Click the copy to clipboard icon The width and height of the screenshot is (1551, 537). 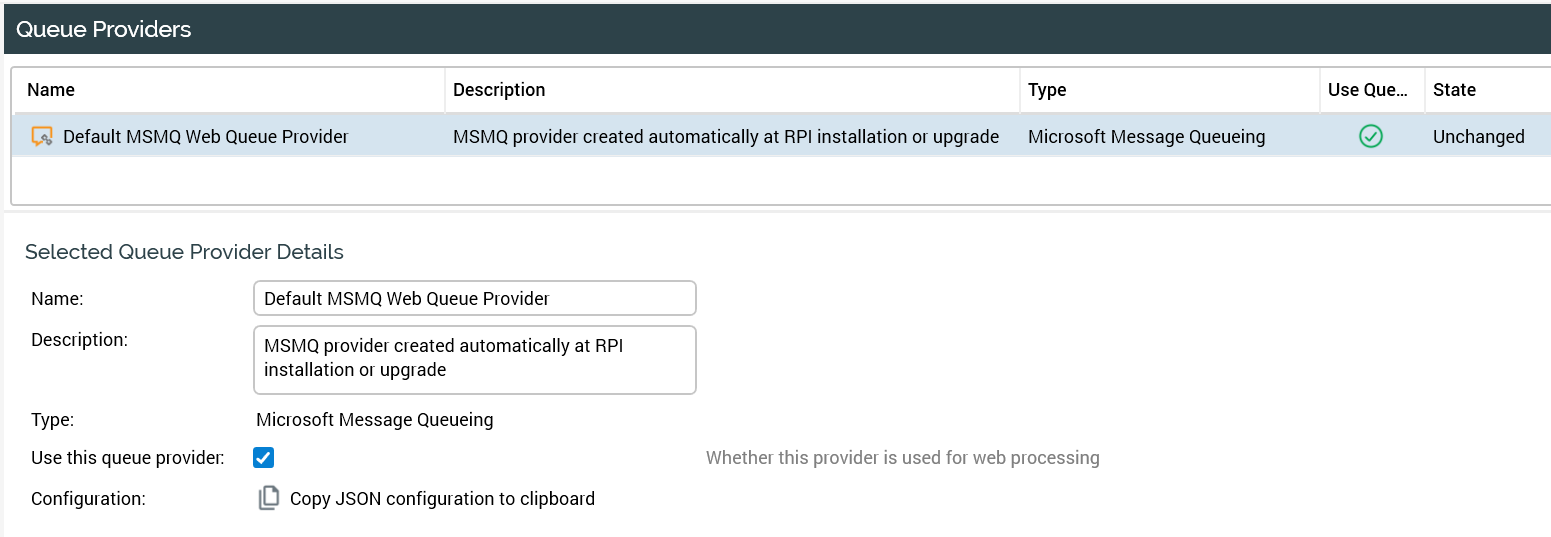coord(268,498)
